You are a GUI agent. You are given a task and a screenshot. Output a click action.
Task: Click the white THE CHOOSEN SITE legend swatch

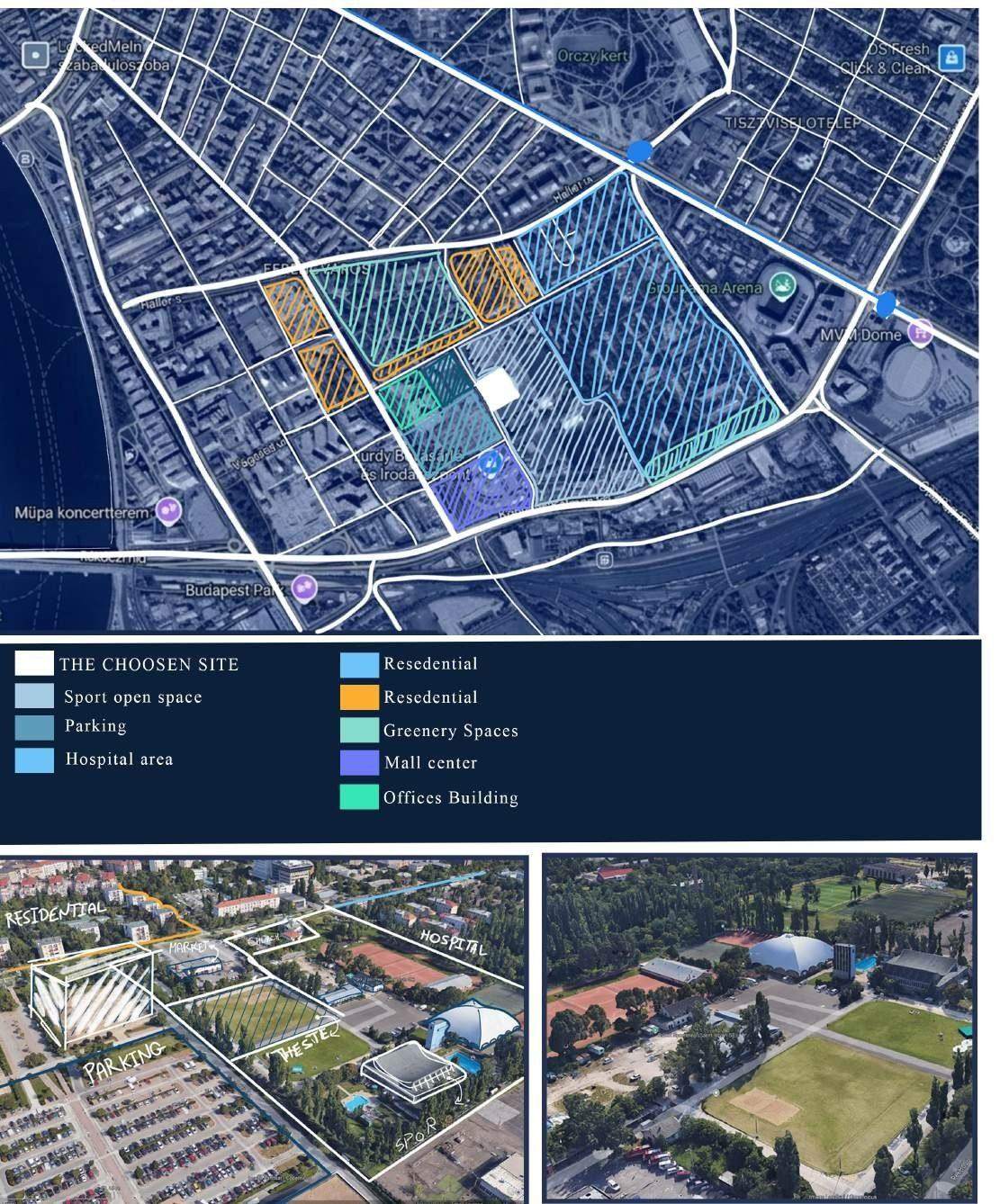(x=33, y=663)
